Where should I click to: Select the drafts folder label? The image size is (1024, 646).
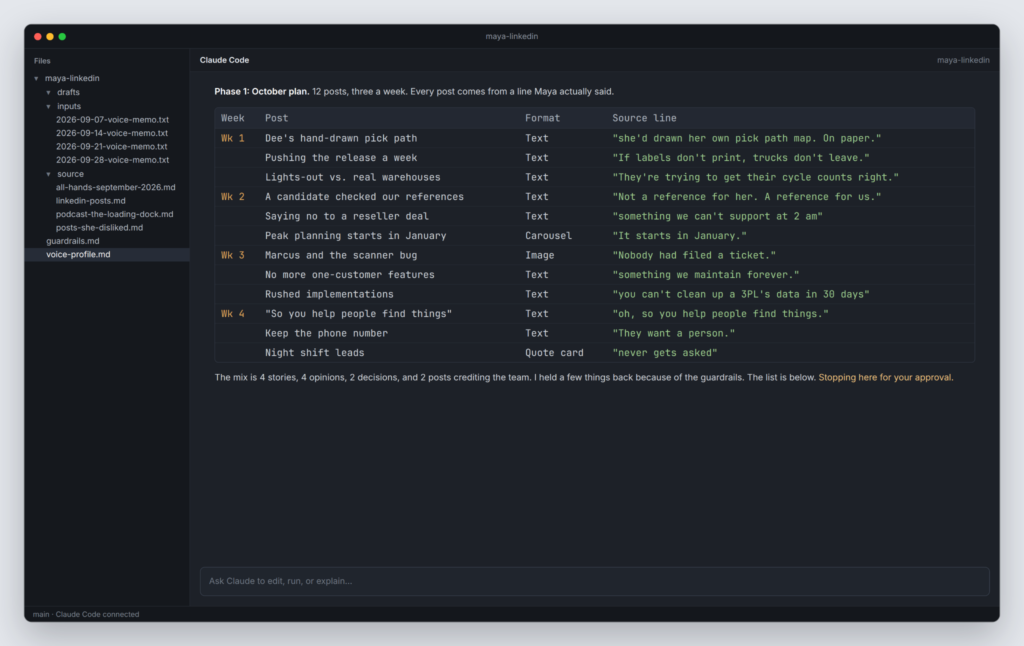click(68, 93)
